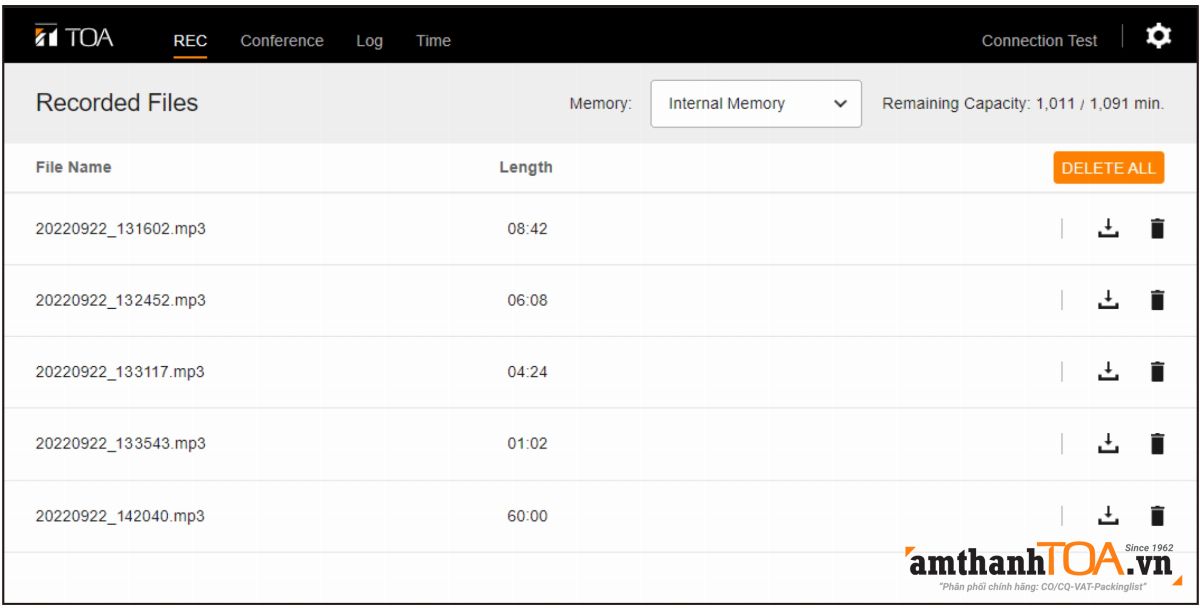Go to the Time tab

coord(433,41)
